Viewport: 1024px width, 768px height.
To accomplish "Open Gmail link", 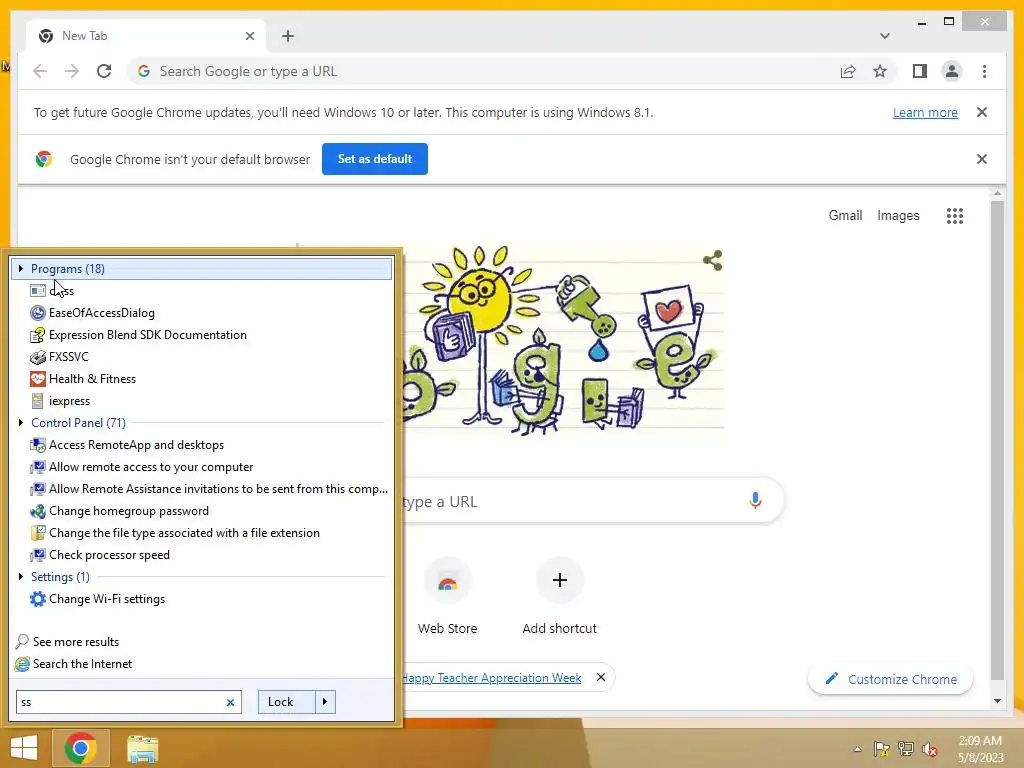I will pyautogui.click(x=845, y=216).
